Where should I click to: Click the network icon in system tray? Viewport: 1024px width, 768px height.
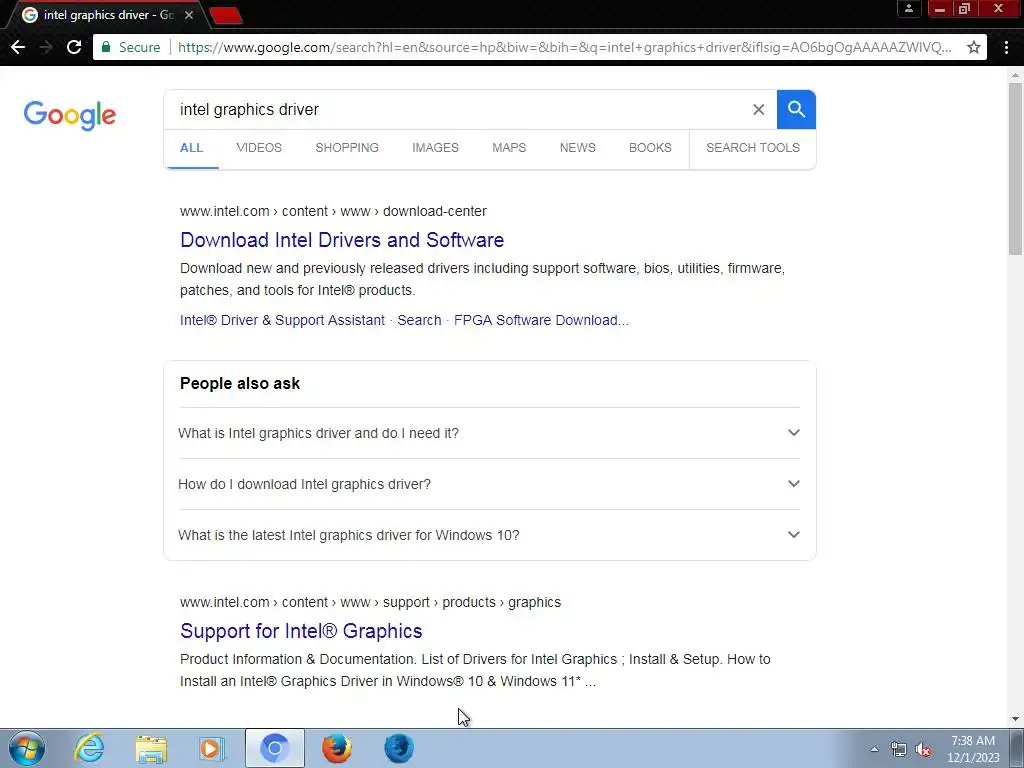(899, 749)
